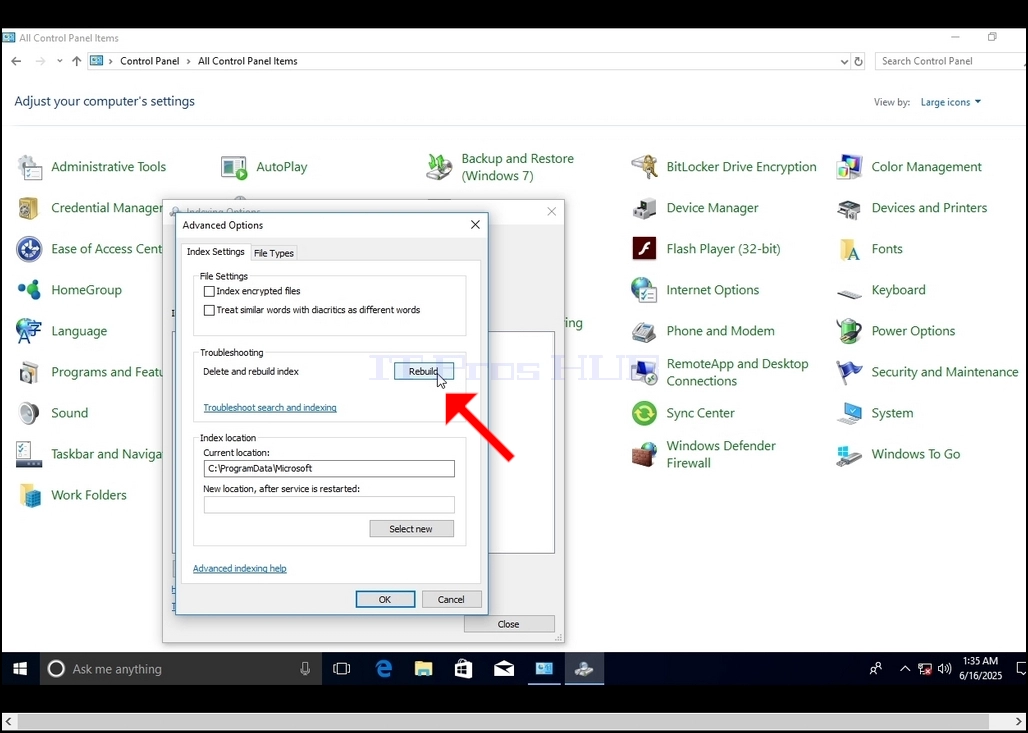Click Cancel in Advanced Options
This screenshot has height=733, width=1028.
[x=451, y=599]
